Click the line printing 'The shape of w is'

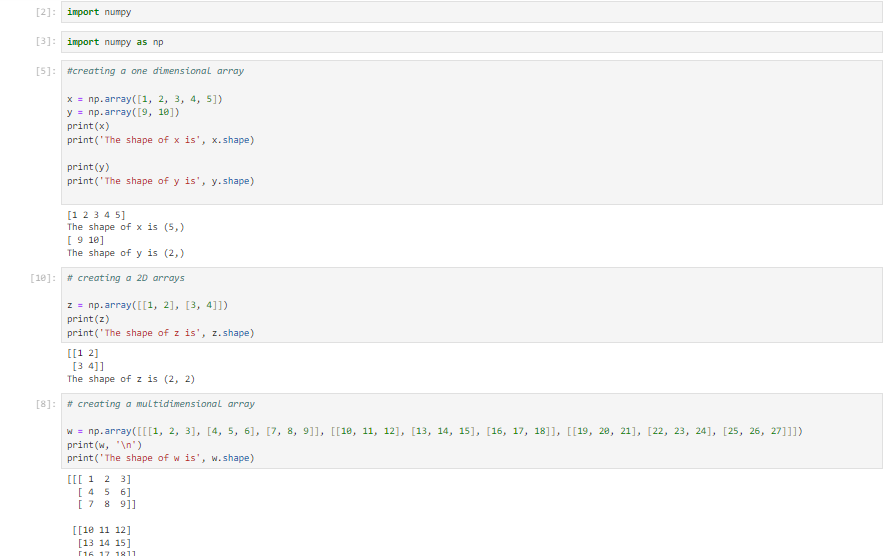(x=160, y=458)
